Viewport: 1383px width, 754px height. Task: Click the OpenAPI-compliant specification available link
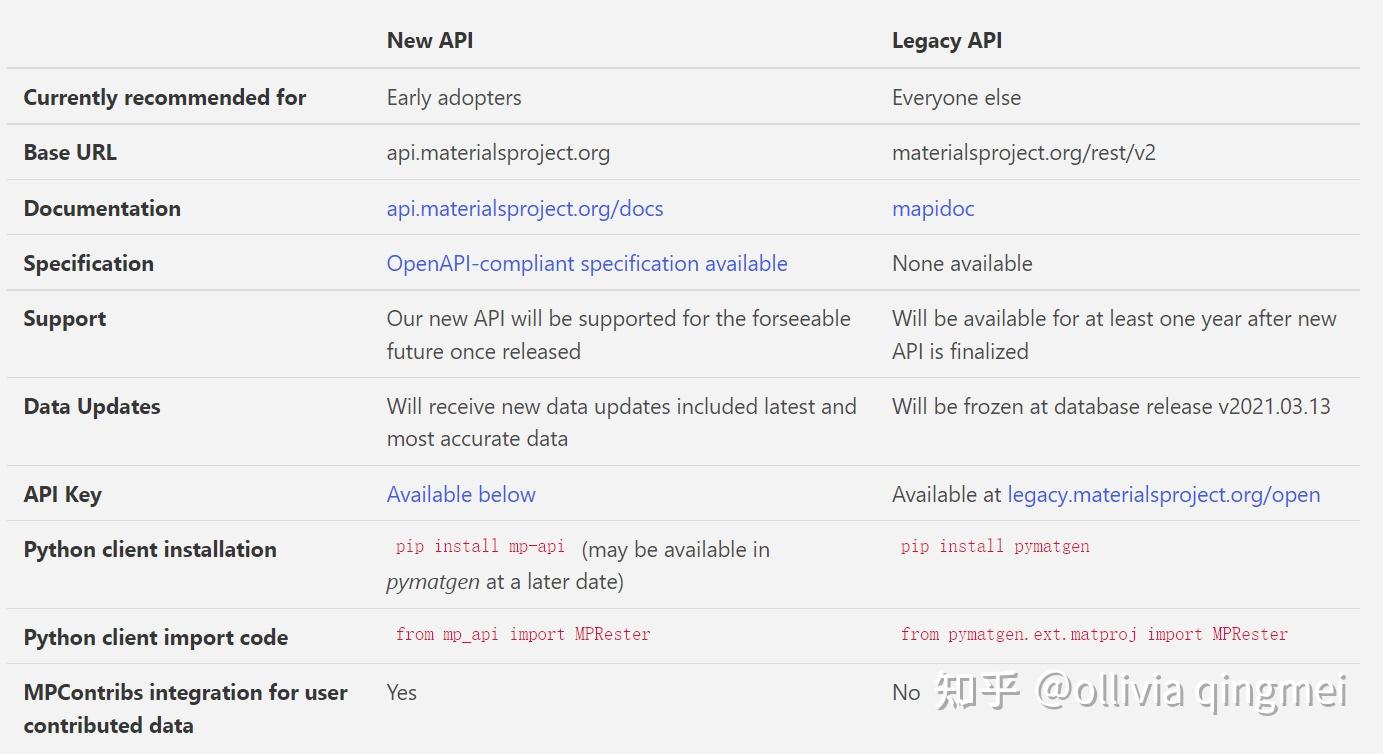coord(586,263)
